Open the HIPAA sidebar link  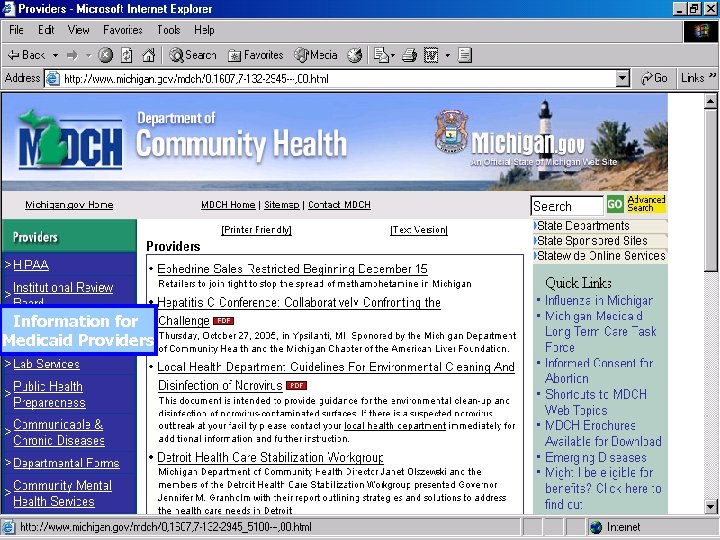click(31, 265)
